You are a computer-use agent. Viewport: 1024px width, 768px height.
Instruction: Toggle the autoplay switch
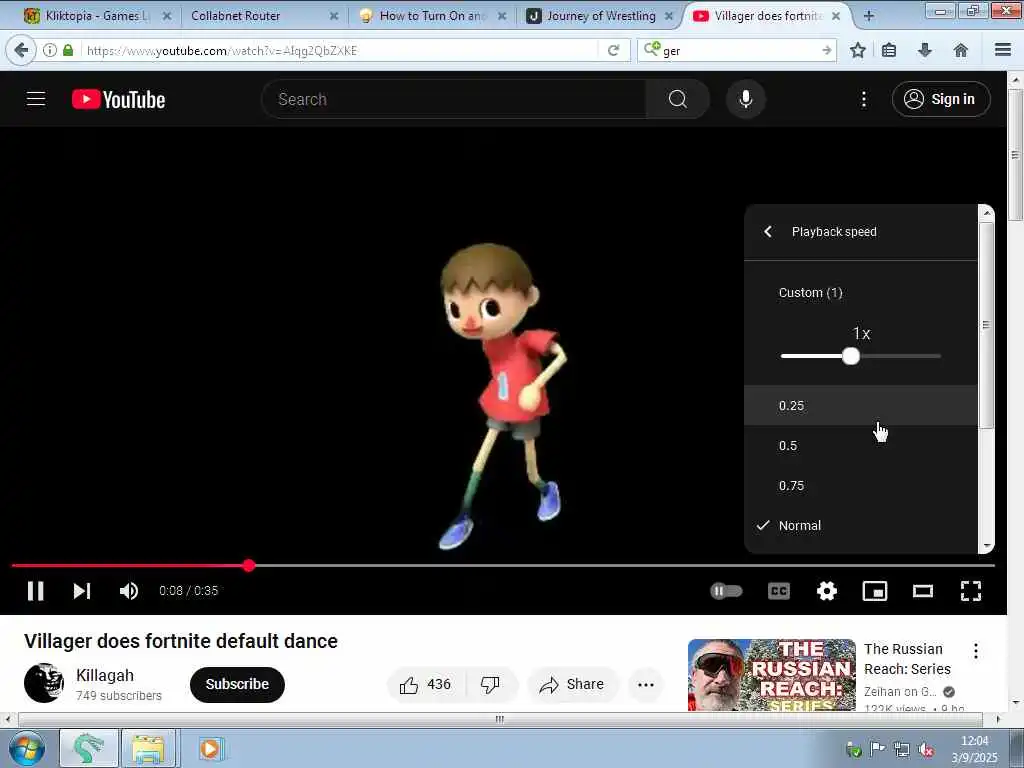pos(726,591)
